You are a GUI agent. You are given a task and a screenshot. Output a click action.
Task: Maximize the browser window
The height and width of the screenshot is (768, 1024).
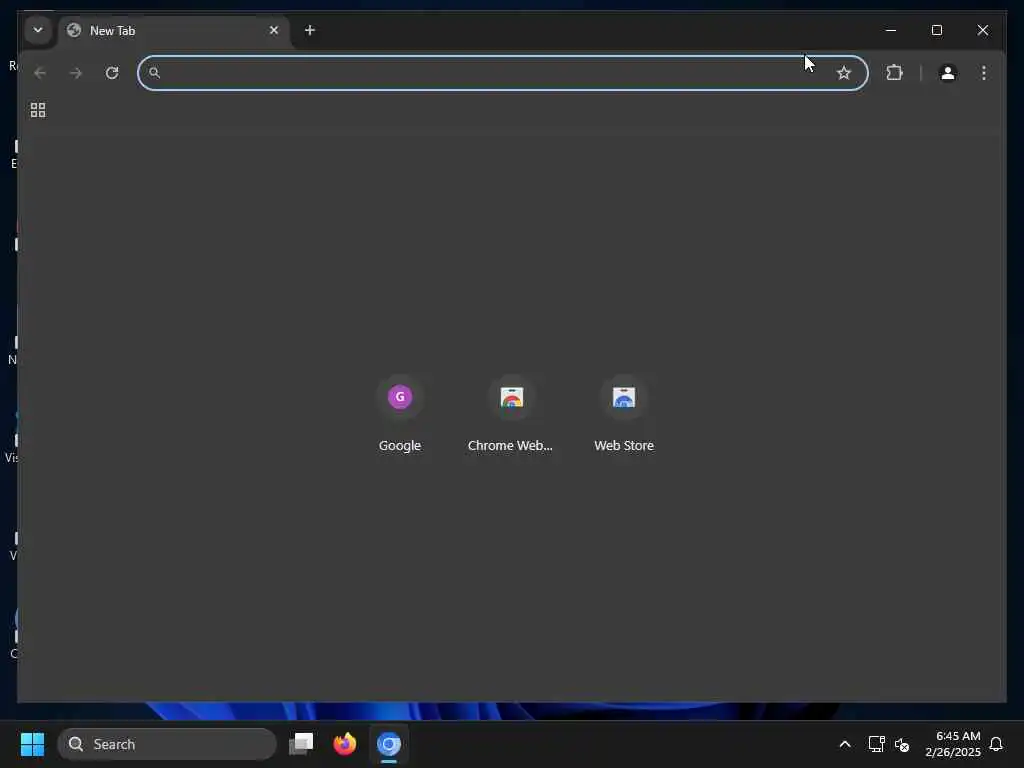click(936, 30)
